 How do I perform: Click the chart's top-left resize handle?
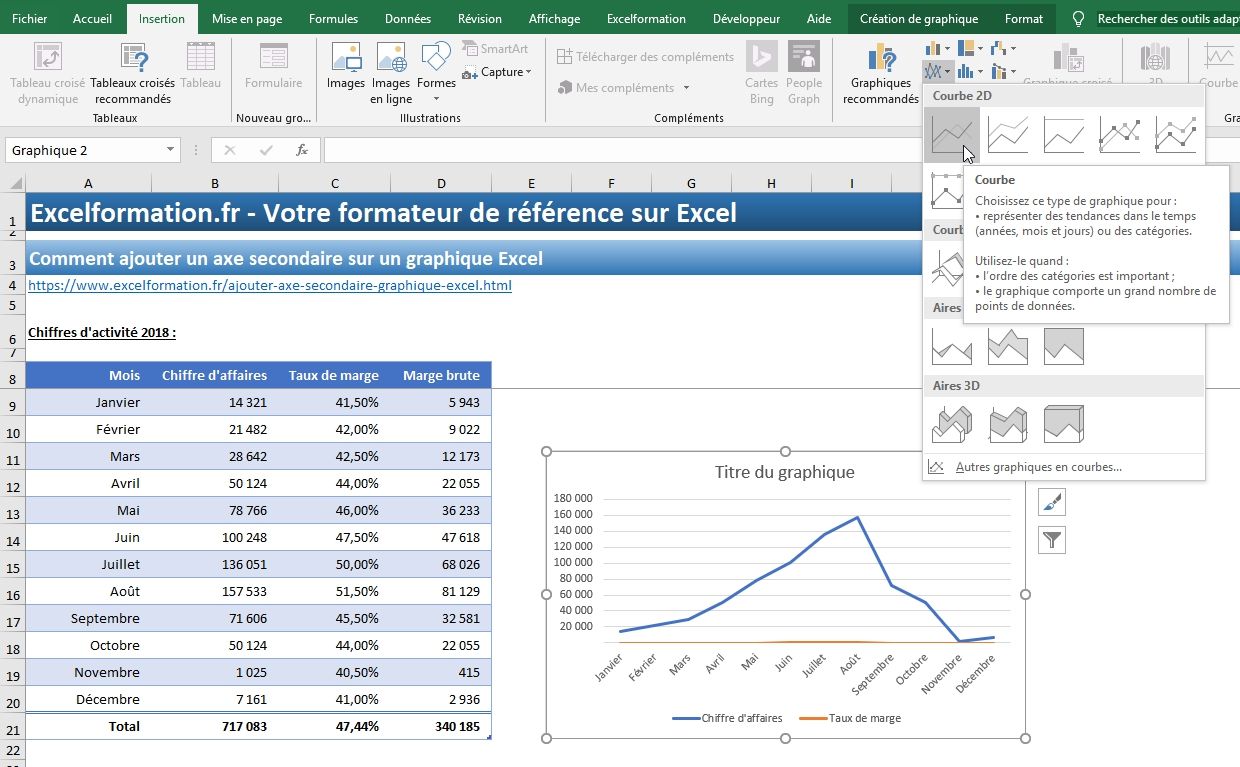point(547,451)
